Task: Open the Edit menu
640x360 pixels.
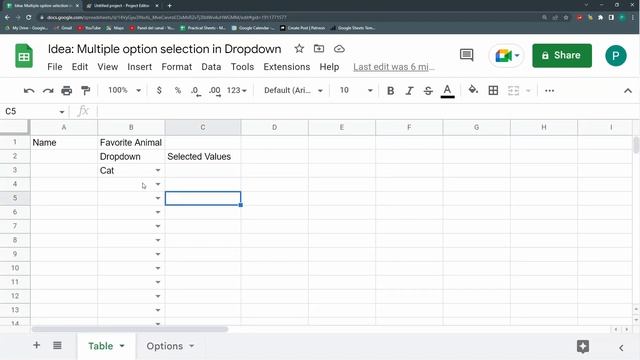Action: tap(80, 67)
